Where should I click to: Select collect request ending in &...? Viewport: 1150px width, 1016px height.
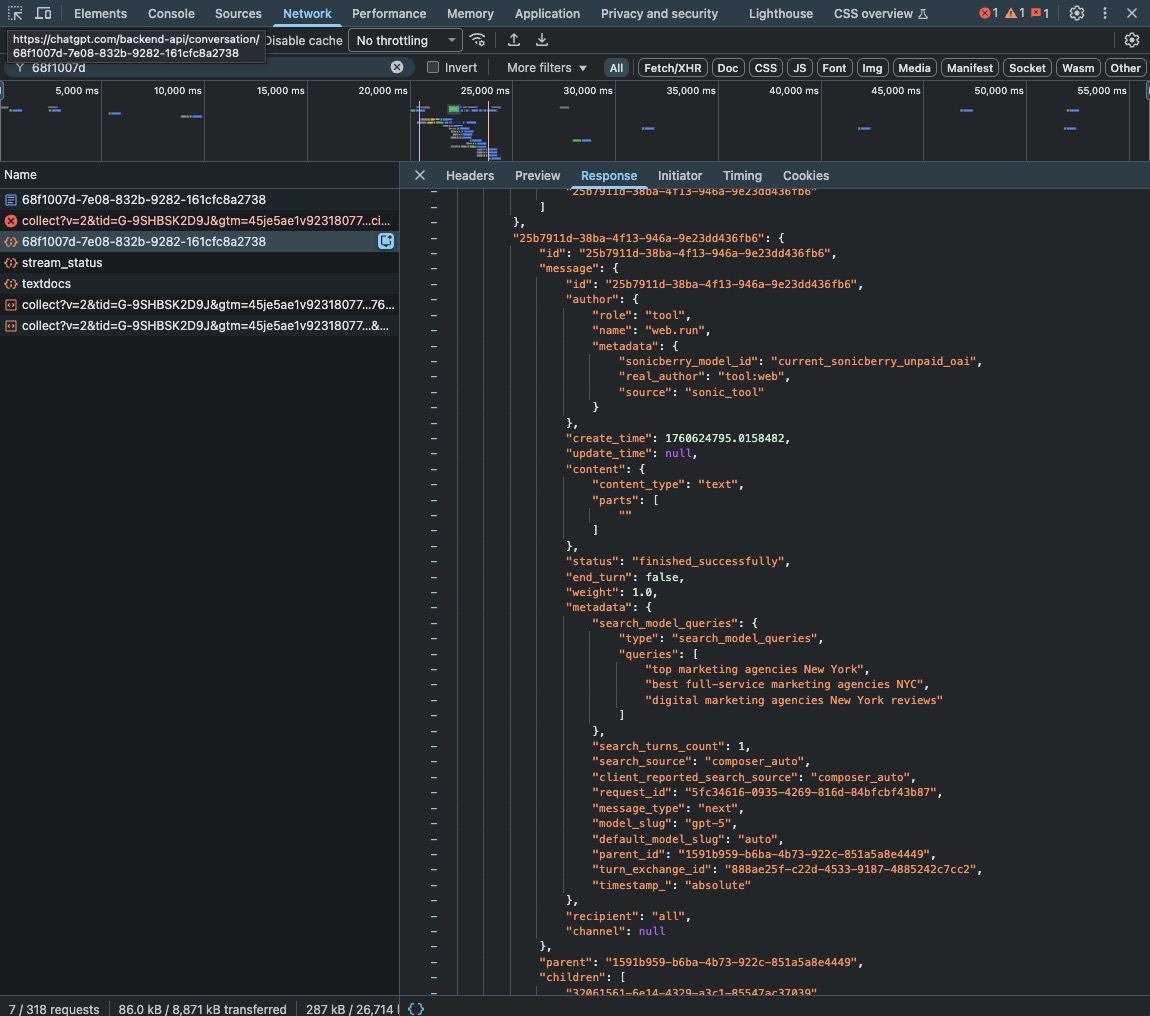(199, 326)
